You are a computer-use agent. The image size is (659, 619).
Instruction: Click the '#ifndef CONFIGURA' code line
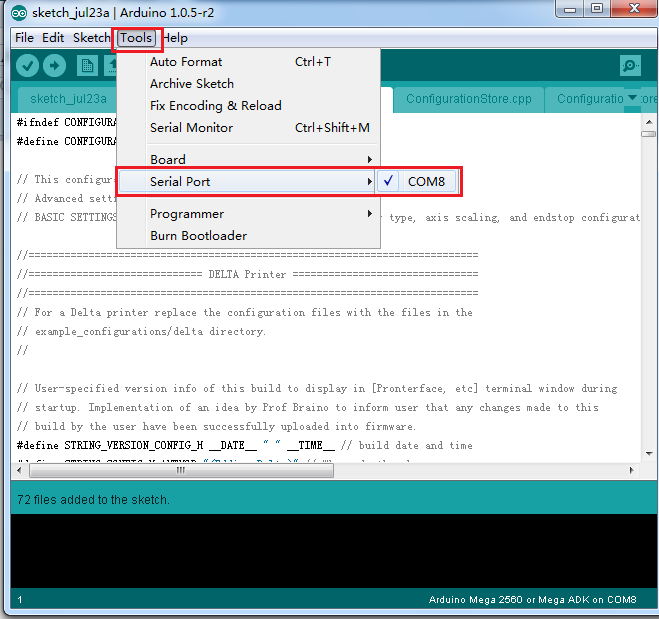[66, 122]
